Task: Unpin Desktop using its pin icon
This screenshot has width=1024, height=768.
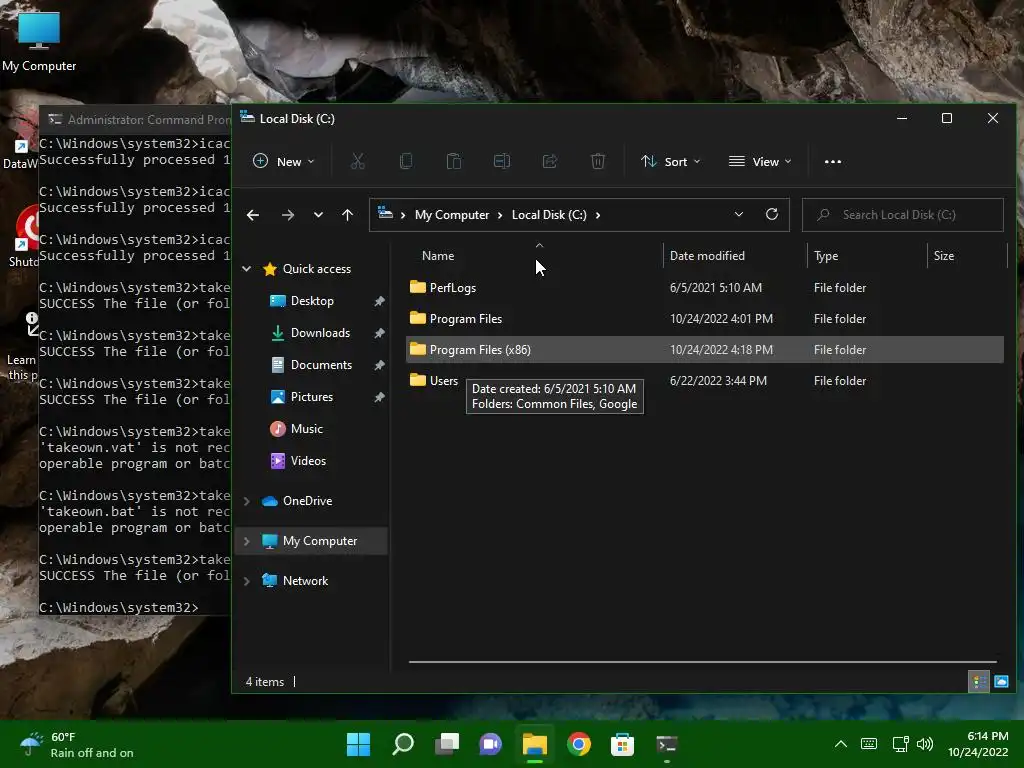Action: click(379, 301)
